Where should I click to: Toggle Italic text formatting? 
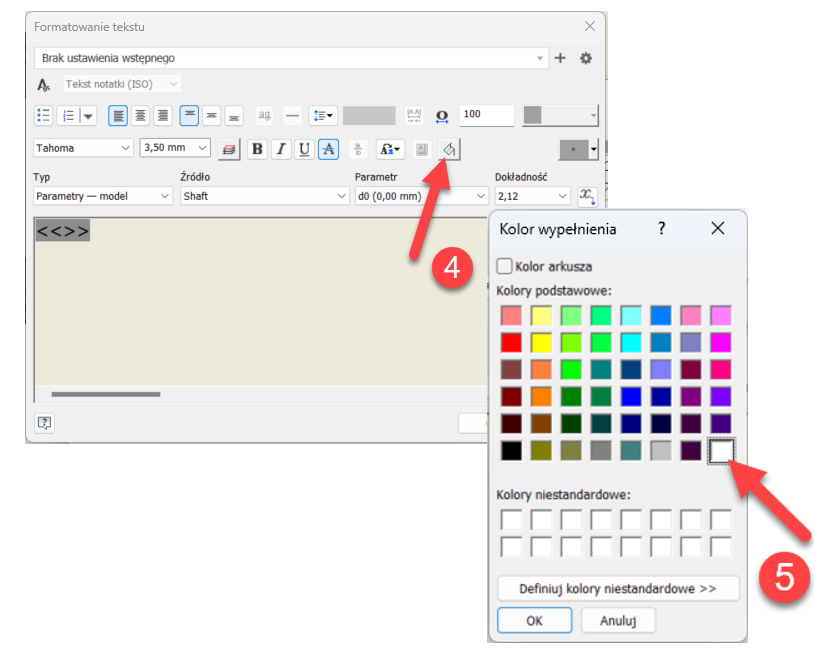pyautogui.click(x=281, y=149)
